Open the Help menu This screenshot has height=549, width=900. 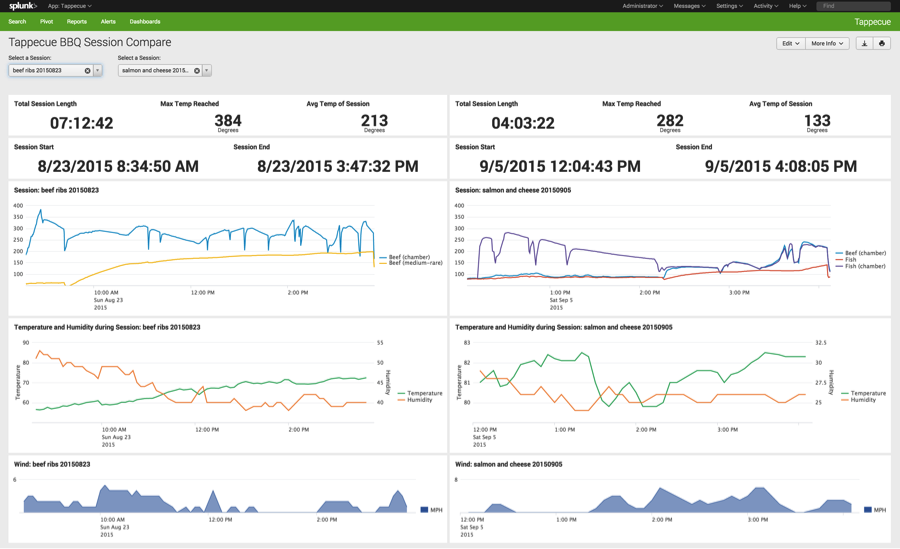point(797,6)
